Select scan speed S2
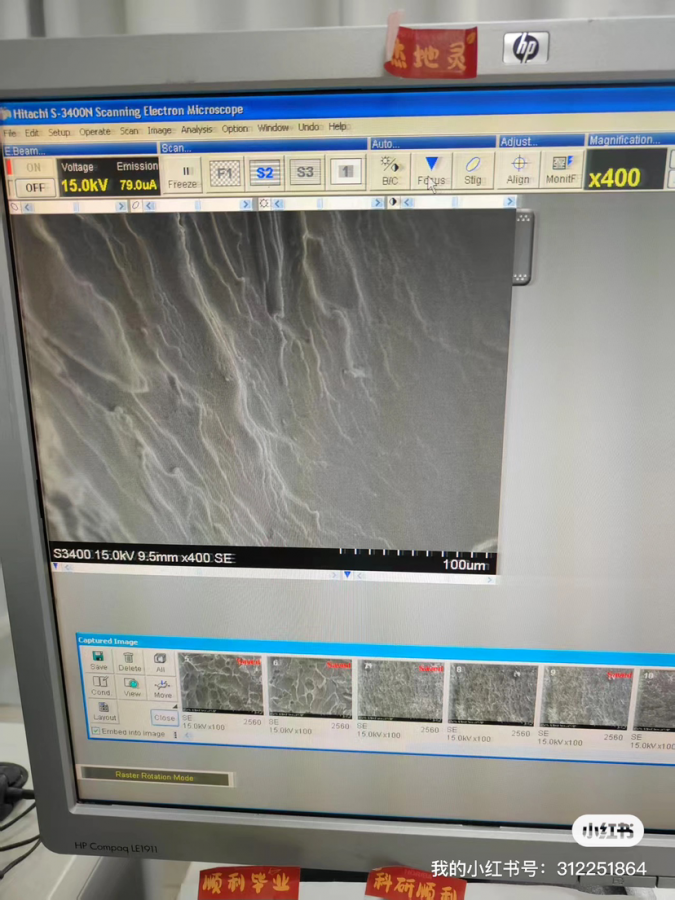 click(264, 172)
